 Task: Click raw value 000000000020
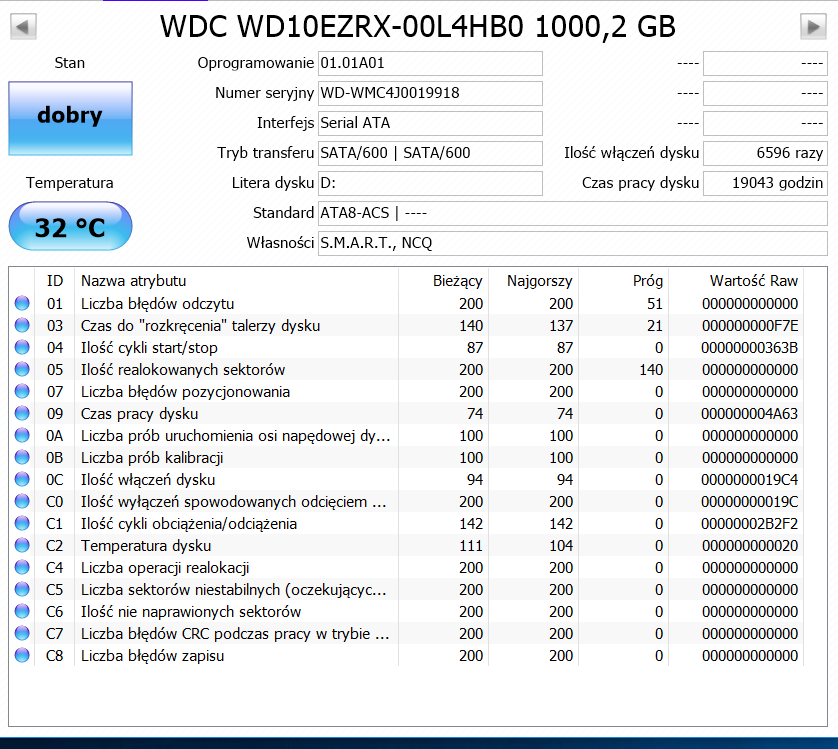pos(749,545)
